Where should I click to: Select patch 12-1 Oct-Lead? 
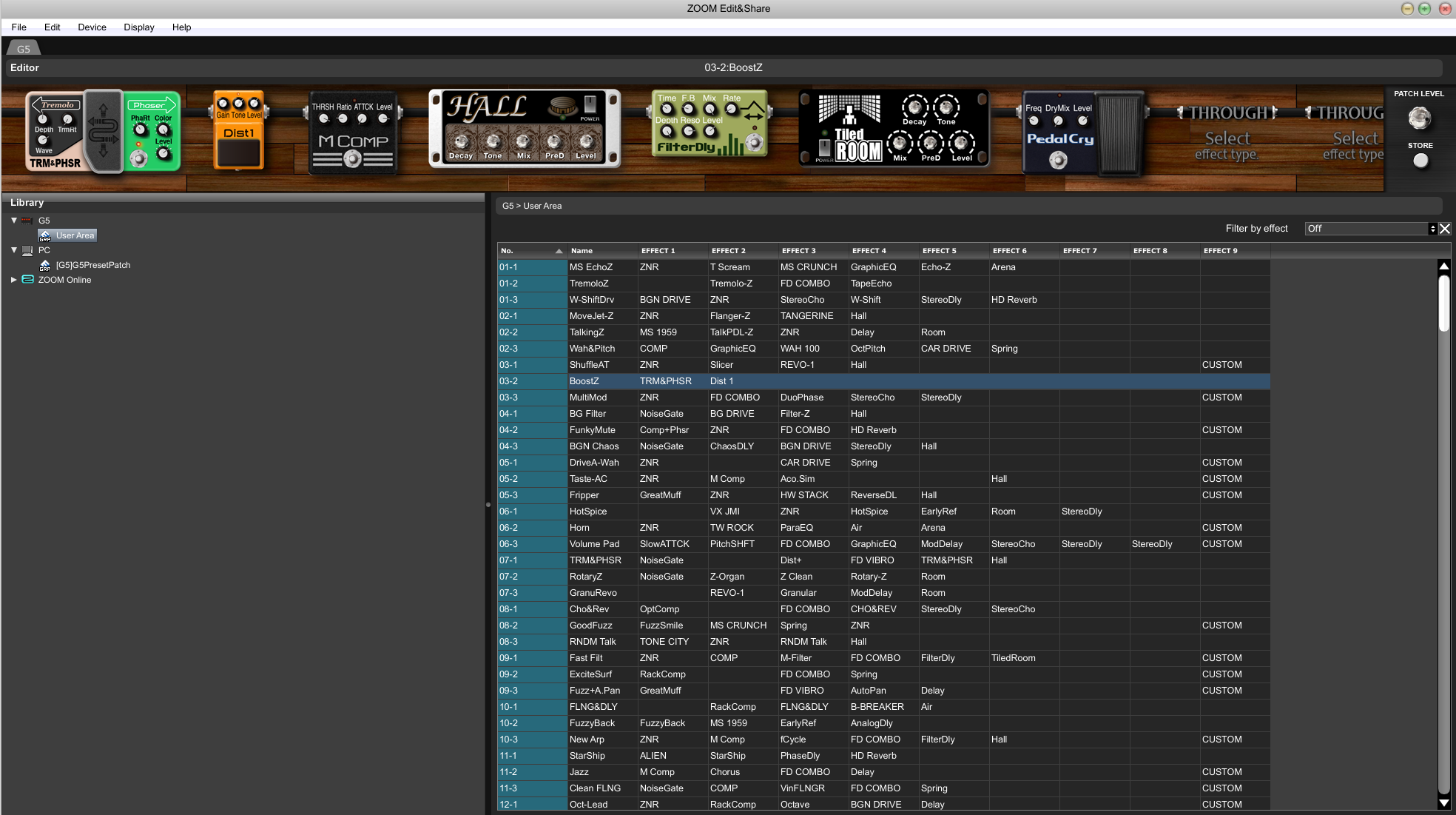tap(884, 805)
